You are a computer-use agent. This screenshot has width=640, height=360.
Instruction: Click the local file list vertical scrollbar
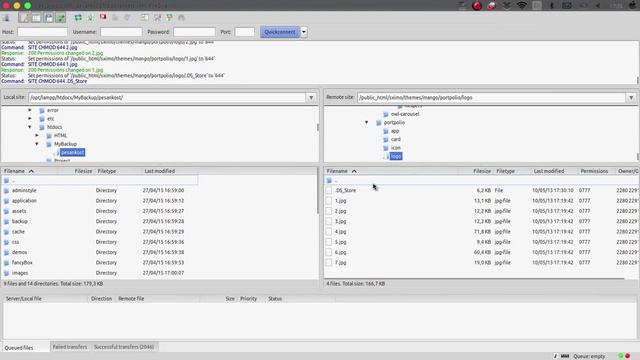click(x=318, y=191)
